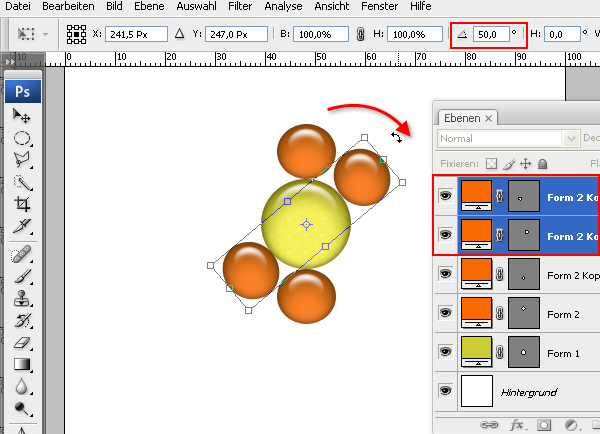Switch to the Ebenen panel tab

coord(460,118)
